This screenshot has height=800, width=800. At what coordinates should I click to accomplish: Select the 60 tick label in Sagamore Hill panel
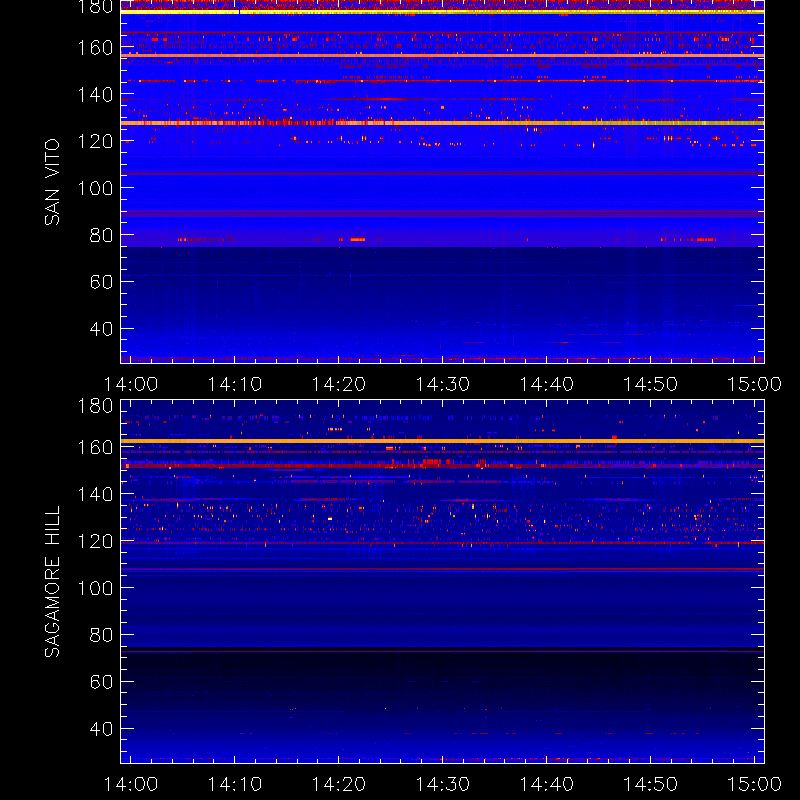click(101, 682)
